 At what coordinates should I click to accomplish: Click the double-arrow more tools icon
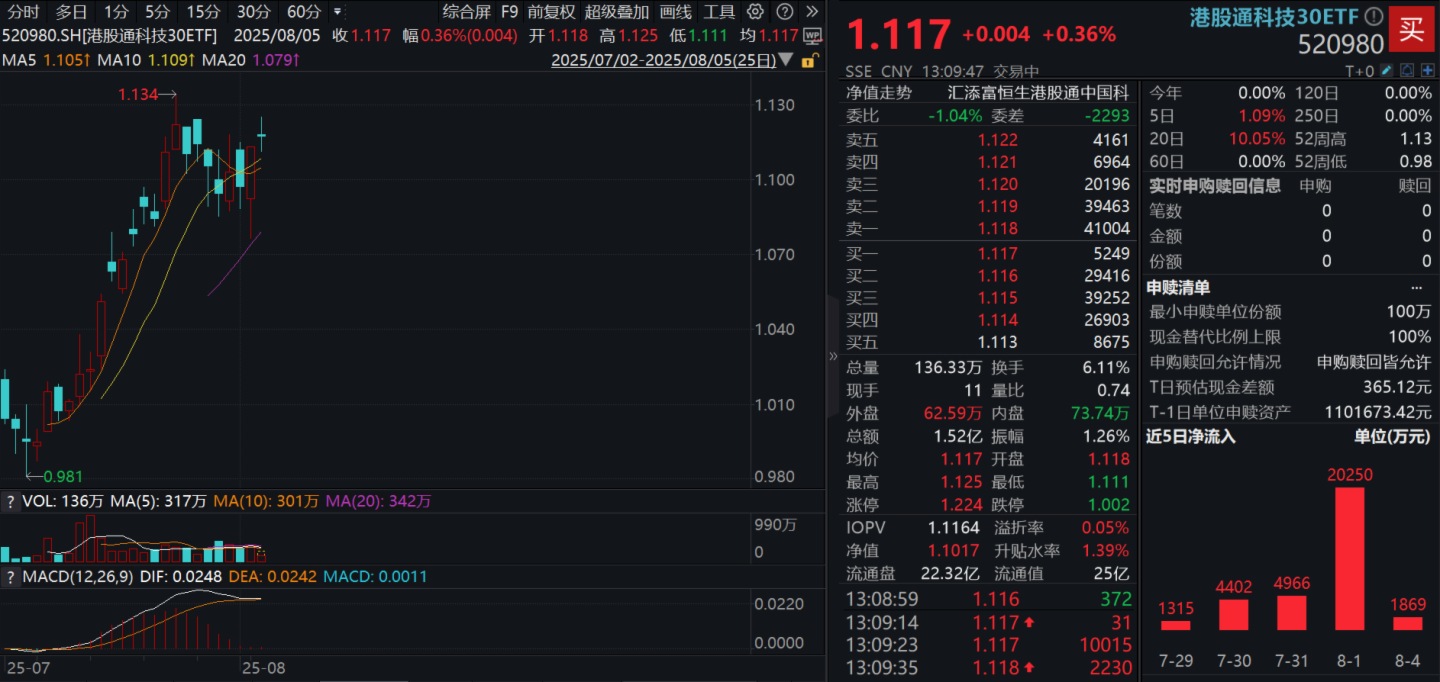pyautogui.click(x=812, y=12)
